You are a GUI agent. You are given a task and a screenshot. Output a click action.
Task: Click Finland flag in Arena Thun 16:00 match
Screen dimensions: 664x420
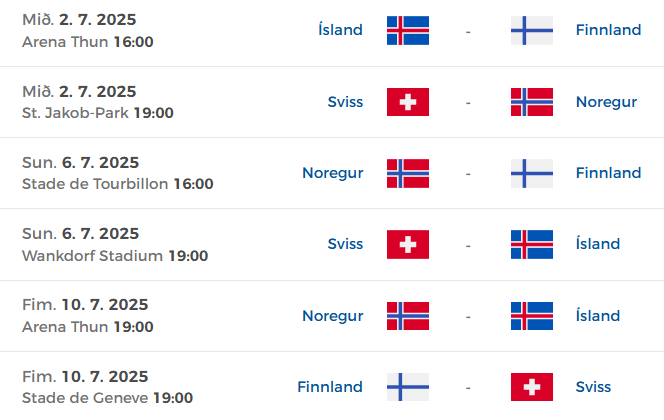532,30
